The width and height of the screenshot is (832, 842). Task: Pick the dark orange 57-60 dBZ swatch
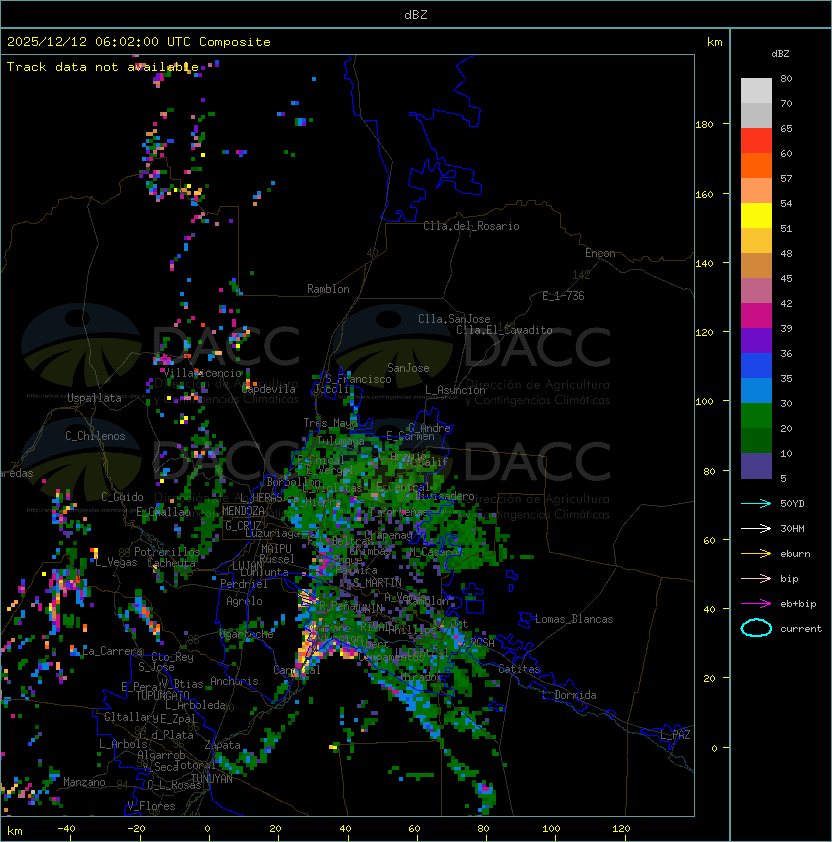tap(756, 165)
